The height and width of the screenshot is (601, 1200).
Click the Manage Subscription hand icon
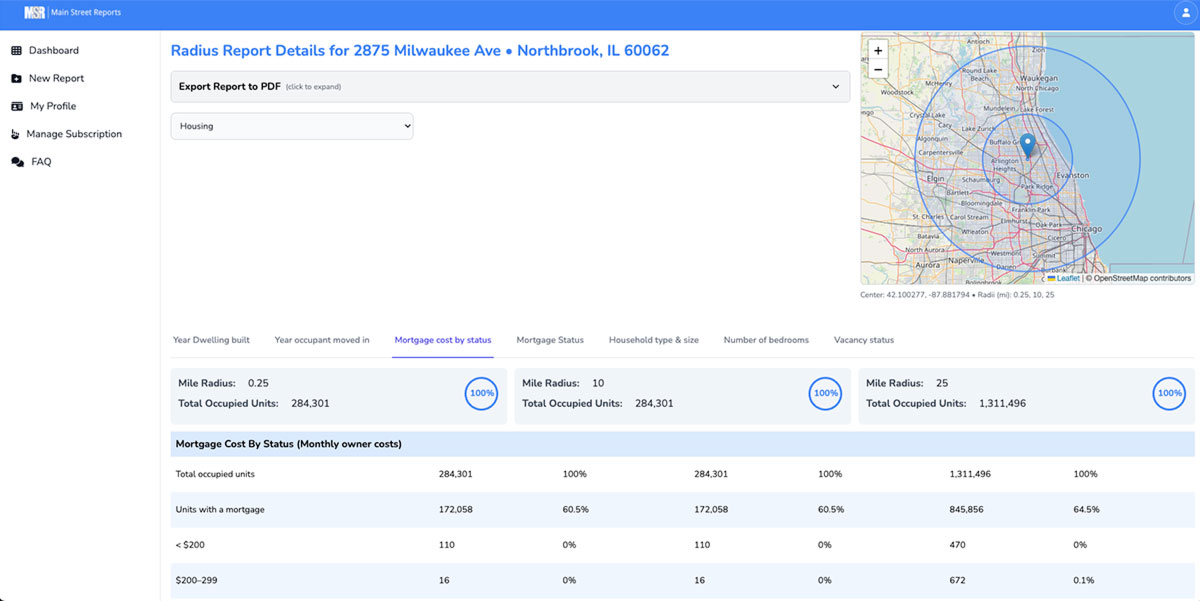click(x=17, y=133)
